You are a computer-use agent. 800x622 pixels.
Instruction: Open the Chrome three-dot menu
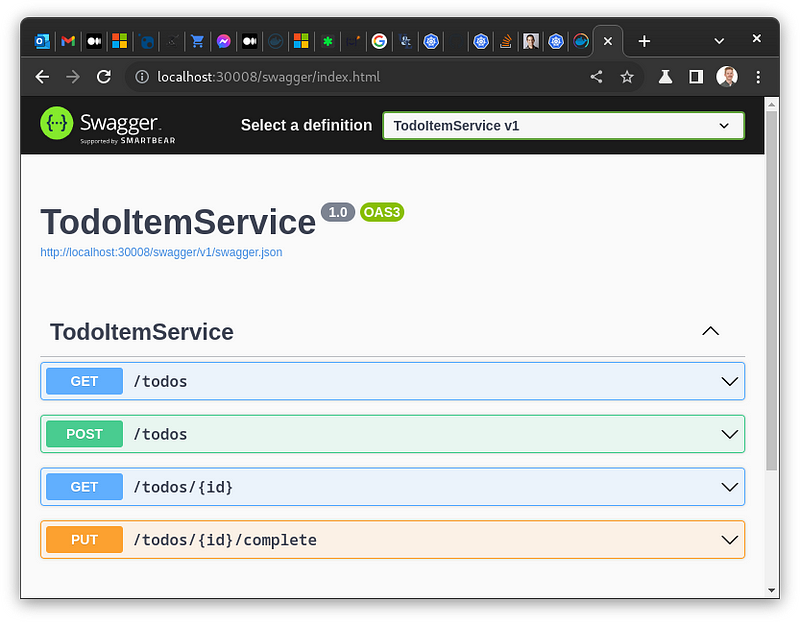pos(758,77)
